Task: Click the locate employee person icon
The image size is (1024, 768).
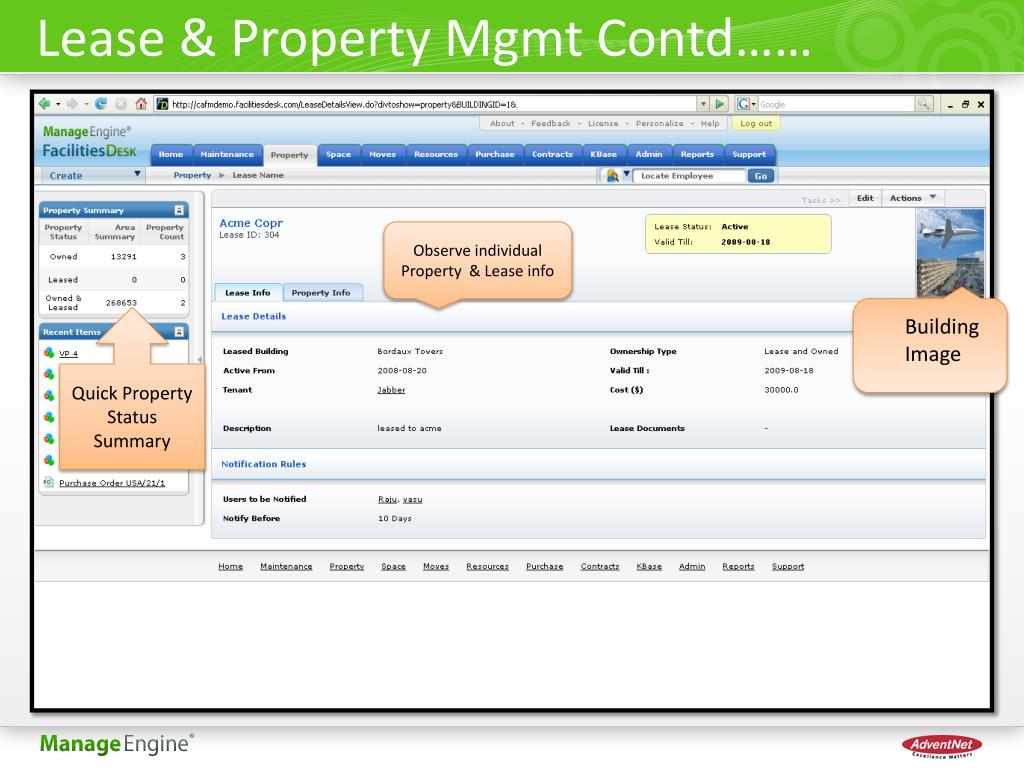Action: click(x=612, y=176)
